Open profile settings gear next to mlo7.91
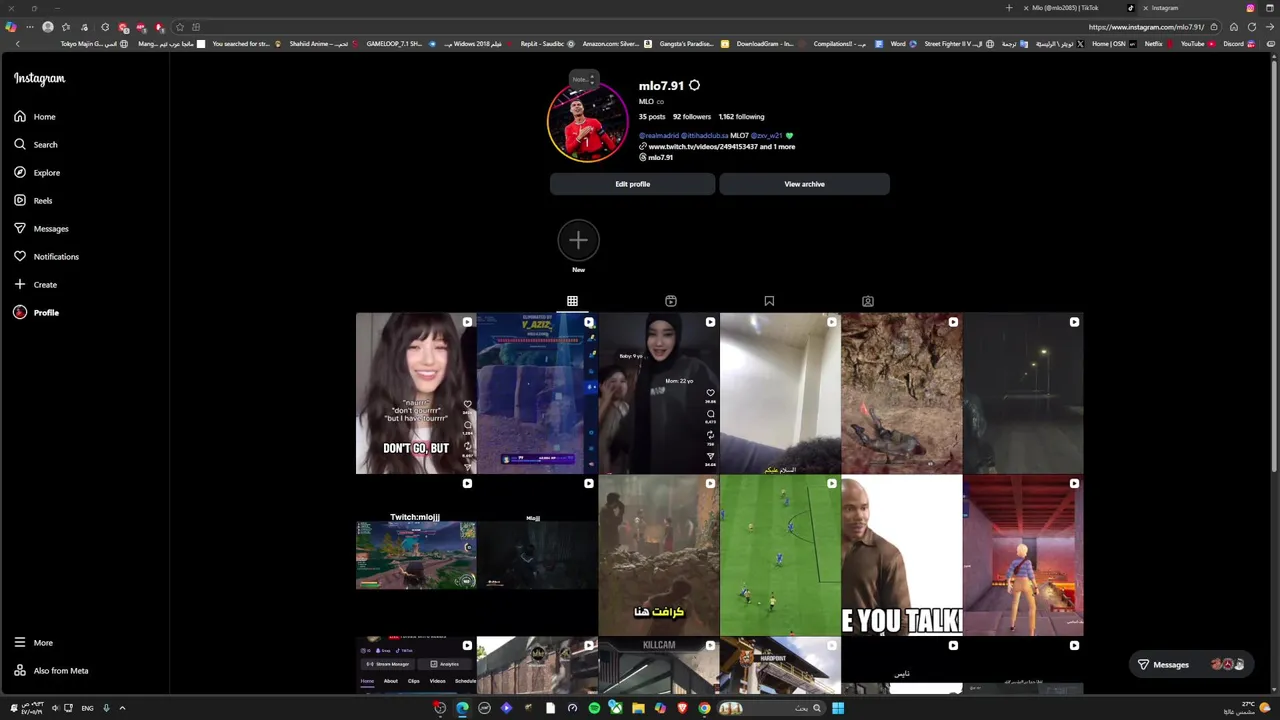 pos(694,85)
